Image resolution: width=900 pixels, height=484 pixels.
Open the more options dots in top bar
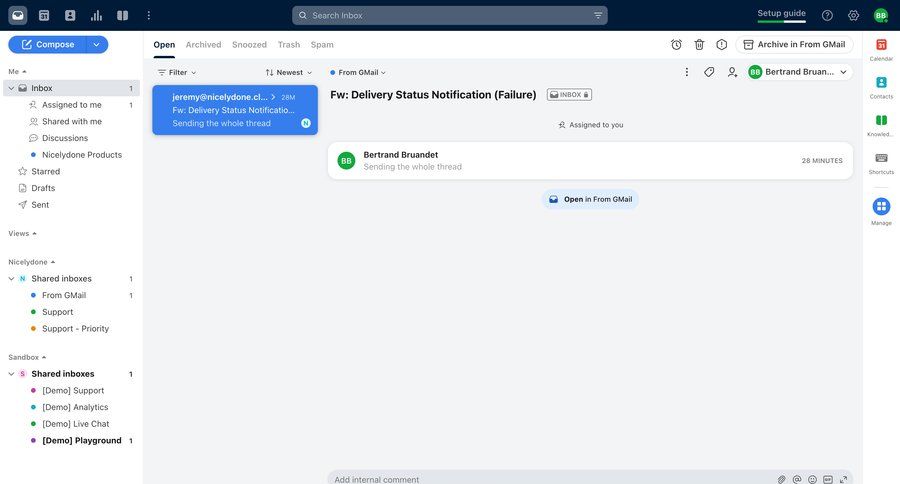(x=149, y=16)
